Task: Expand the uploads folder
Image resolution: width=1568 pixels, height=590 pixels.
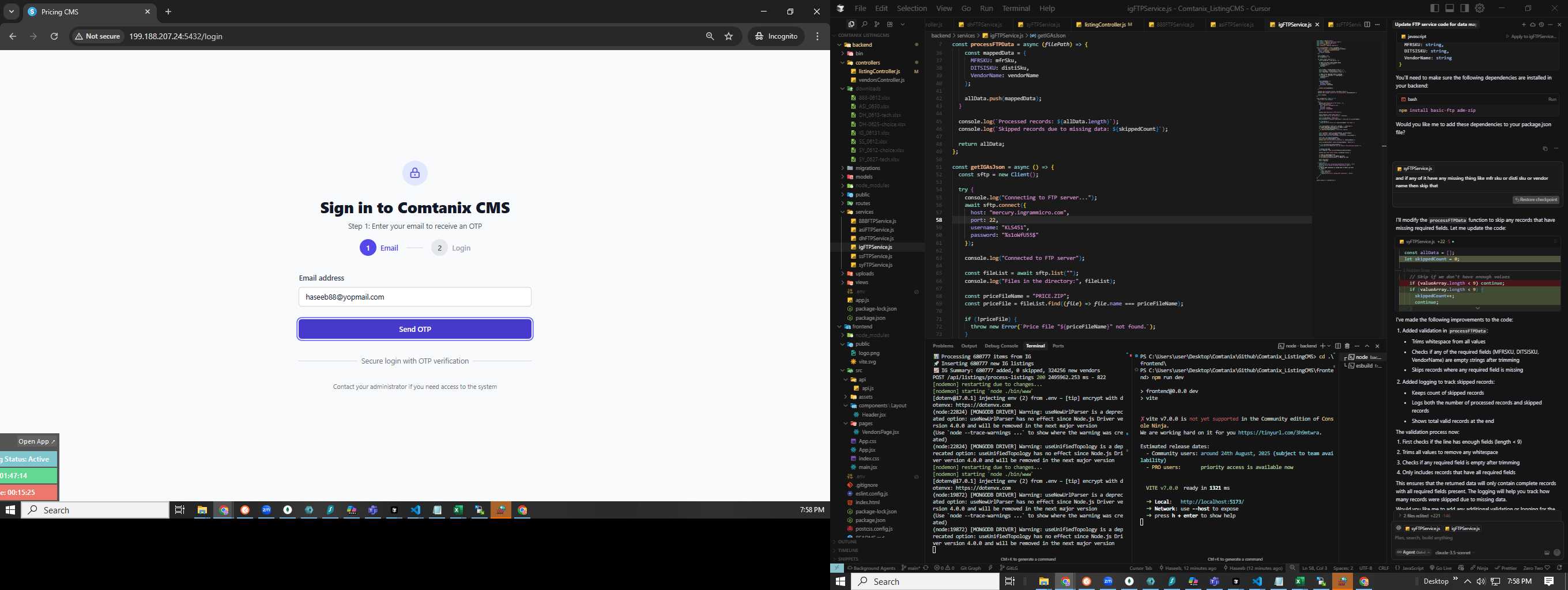Action: [878, 274]
